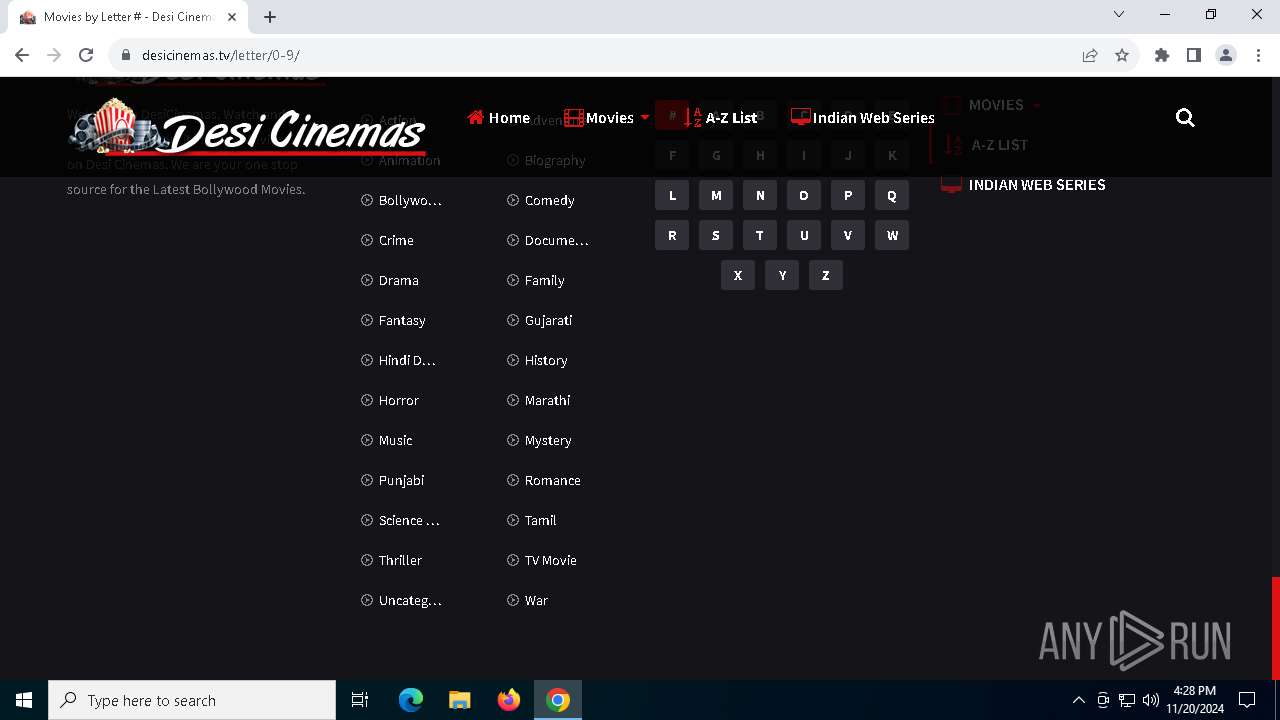The image size is (1280, 720).
Task: Open Thriller genre
Action: [x=392, y=560]
